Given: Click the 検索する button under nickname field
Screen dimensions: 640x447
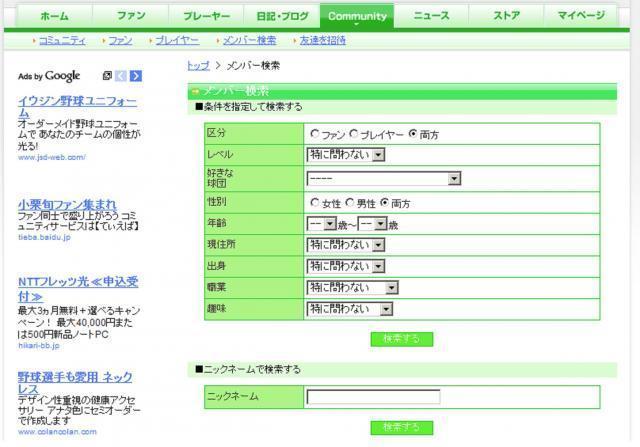Looking at the screenshot, I should pos(401,427).
